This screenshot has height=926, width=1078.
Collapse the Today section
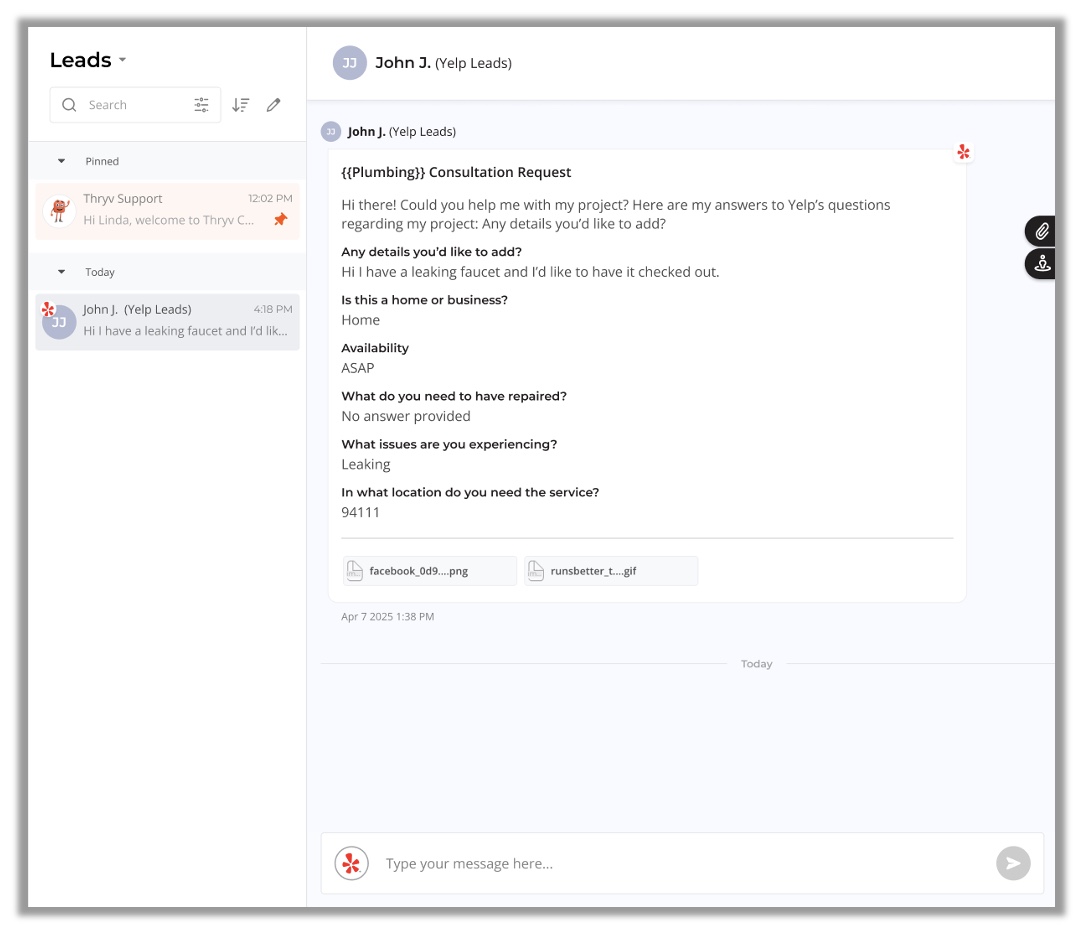pos(62,272)
